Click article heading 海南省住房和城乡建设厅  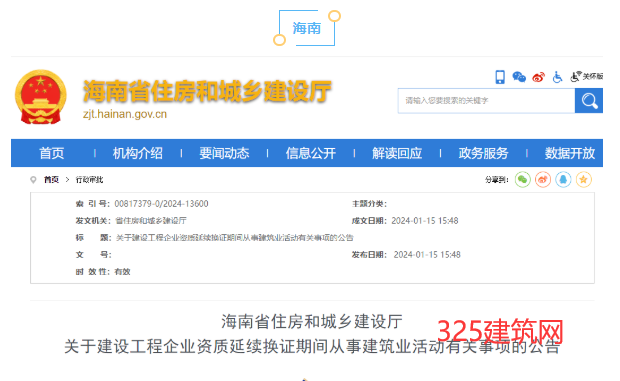312,322
